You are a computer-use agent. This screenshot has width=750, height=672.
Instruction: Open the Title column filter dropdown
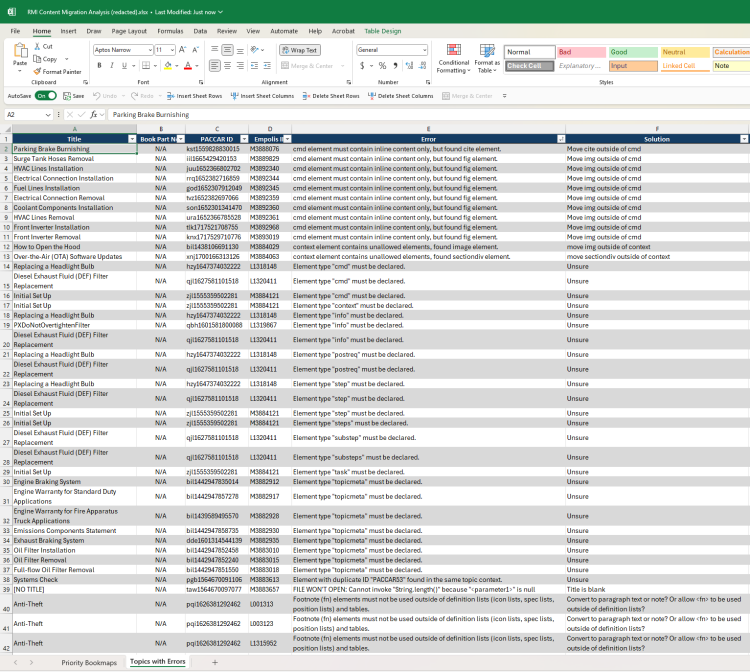pos(132,139)
